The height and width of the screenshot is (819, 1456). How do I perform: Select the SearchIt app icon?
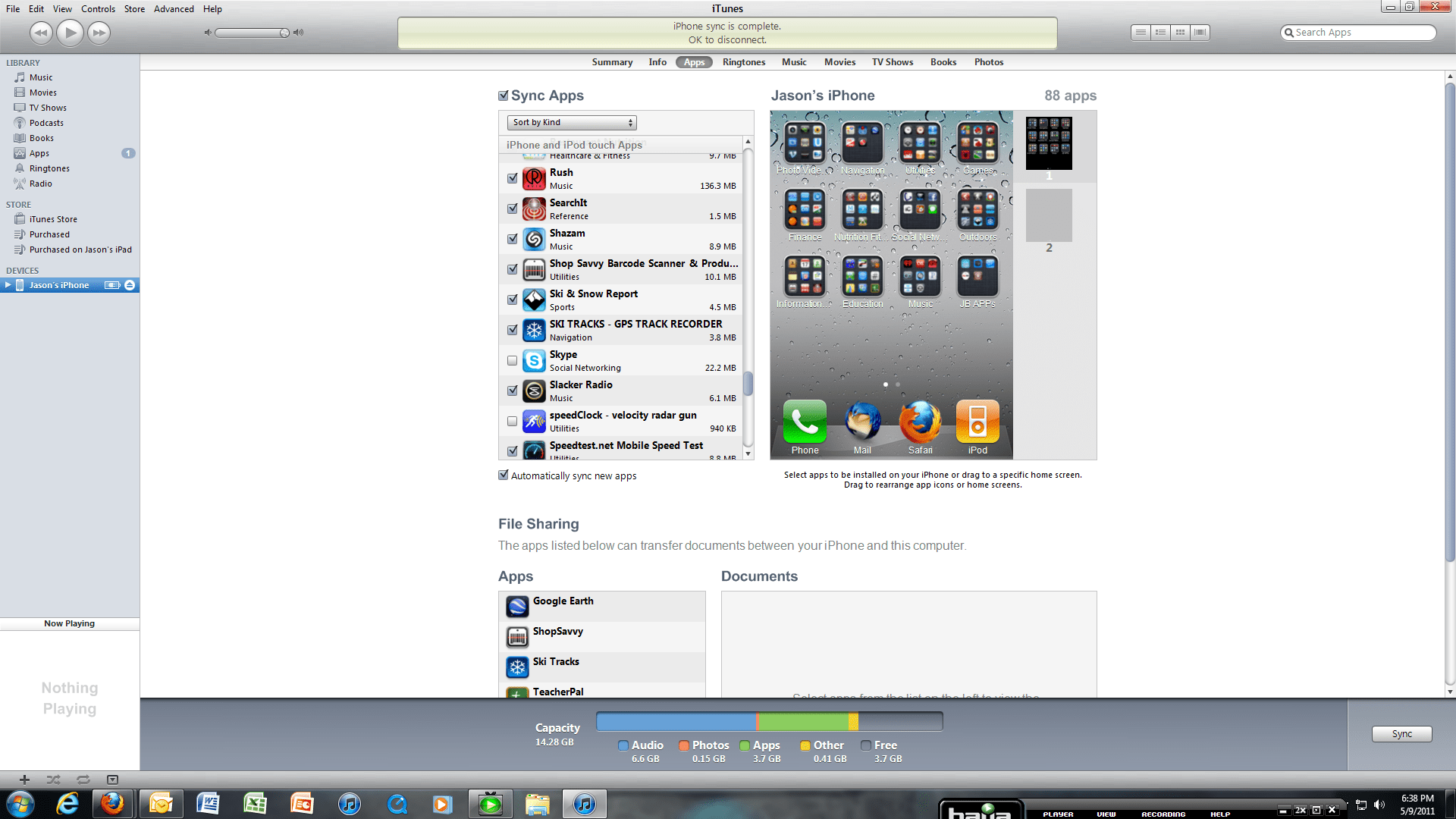pos(534,209)
